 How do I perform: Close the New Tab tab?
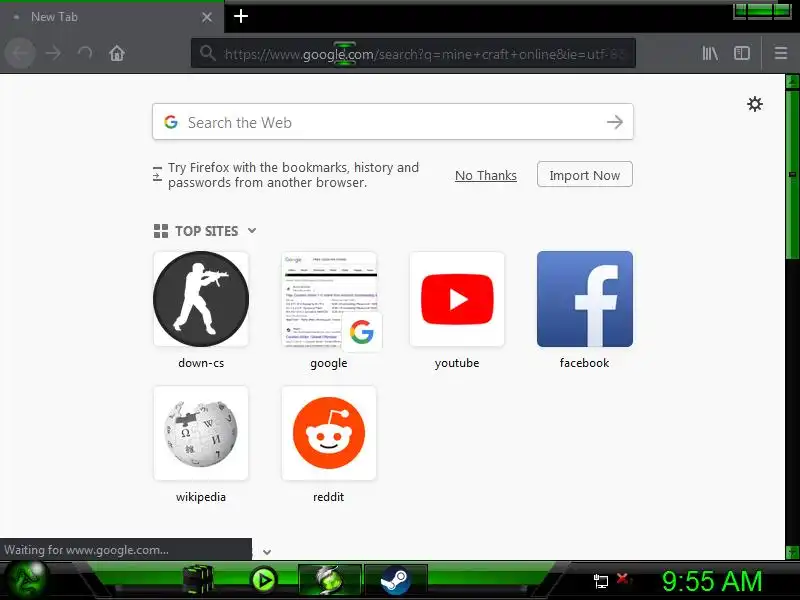(207, 17)
